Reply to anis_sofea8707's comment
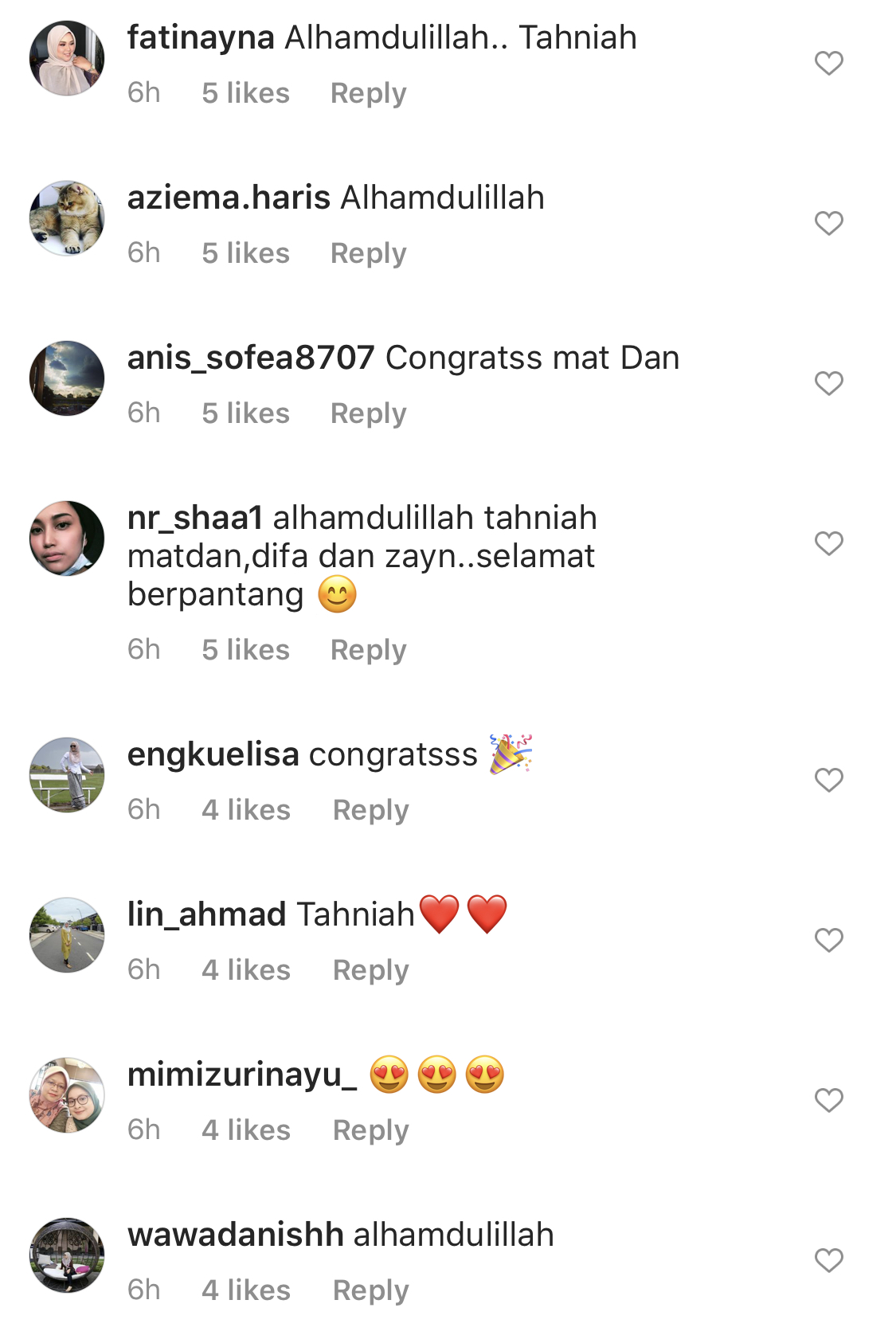896x1343 pixels. pos(368,414)
